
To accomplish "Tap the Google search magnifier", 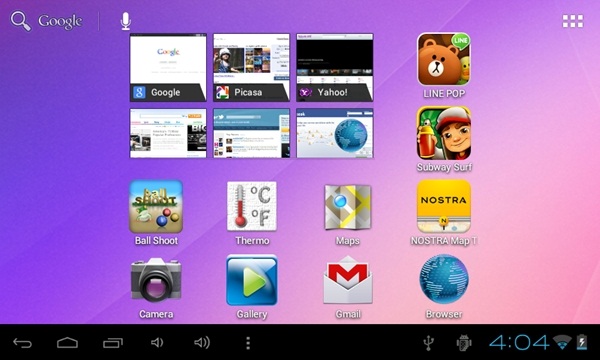I will tap(20, 21).
